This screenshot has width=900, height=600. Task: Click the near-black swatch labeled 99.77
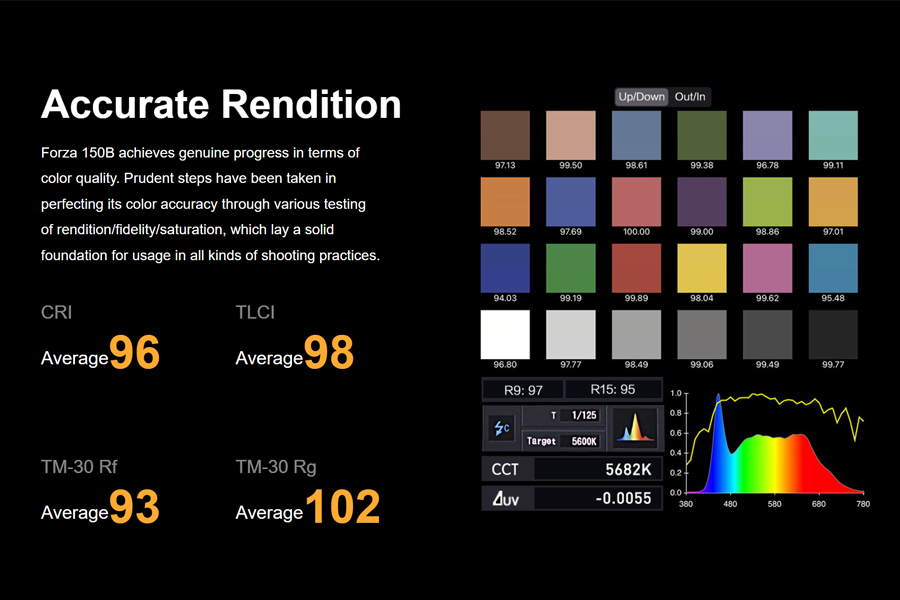tap(833, 335)
